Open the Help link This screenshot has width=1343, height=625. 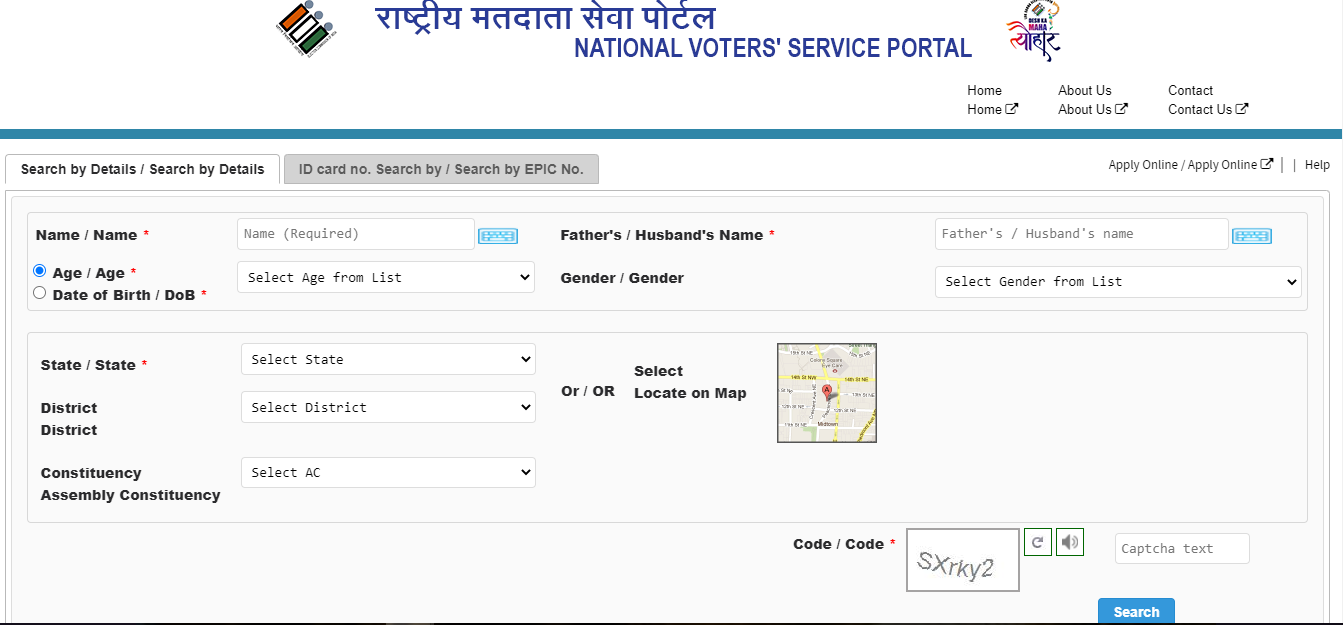[x=1317, y=164]
